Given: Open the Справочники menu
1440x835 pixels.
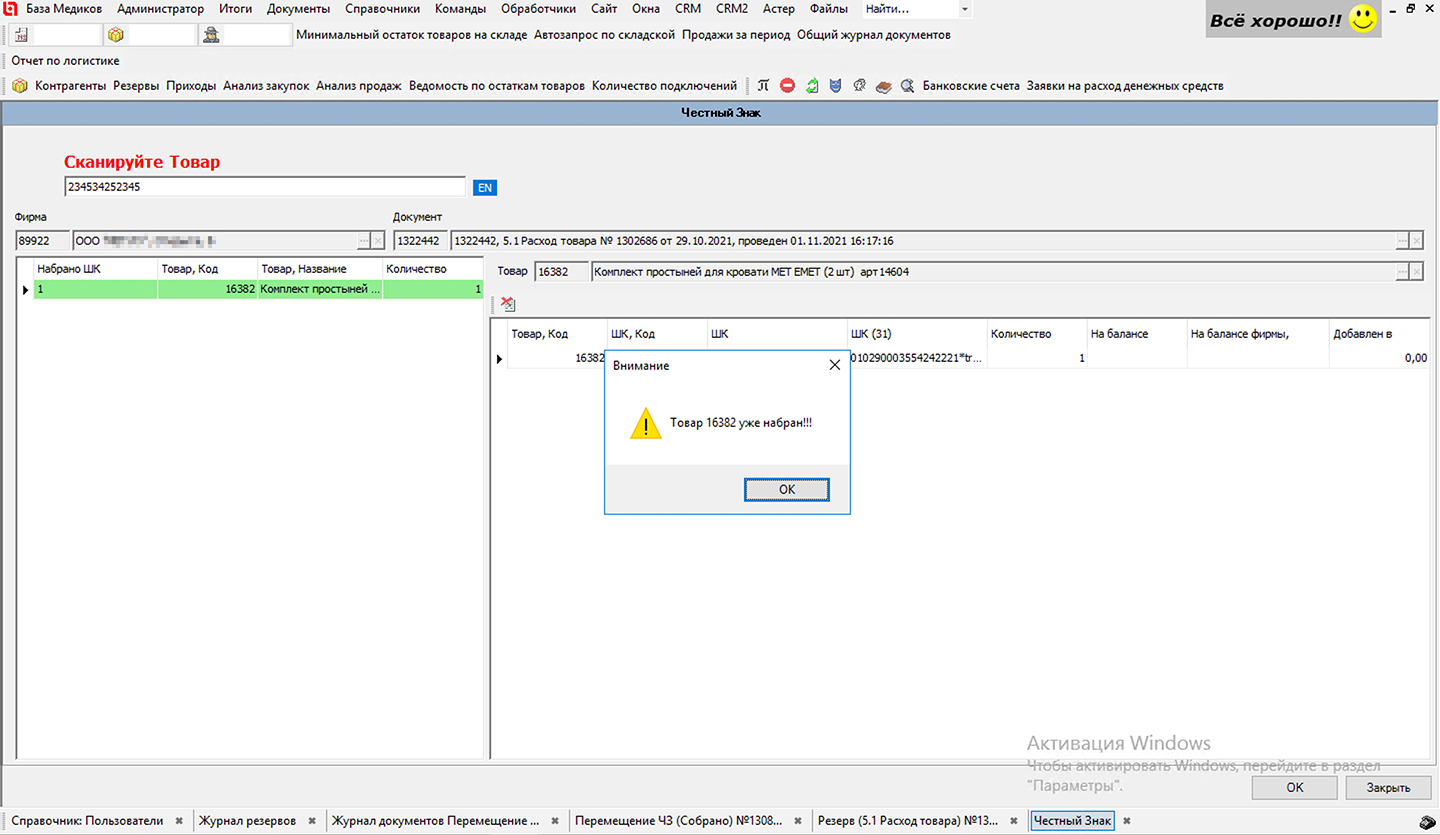Looking at the screenshot, I should [x=380, y=9].
